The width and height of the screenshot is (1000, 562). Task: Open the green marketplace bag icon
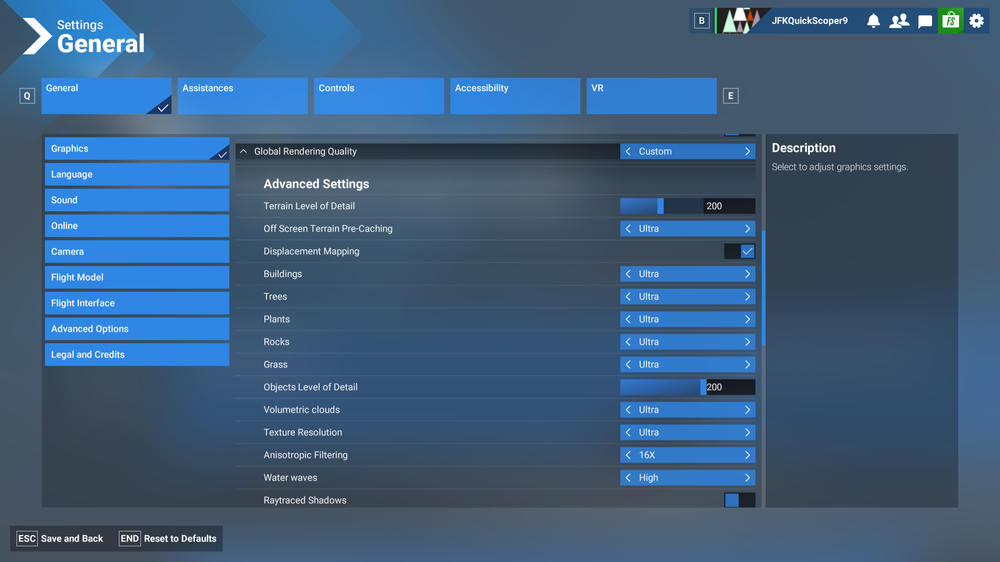click(x=950, y=21)
